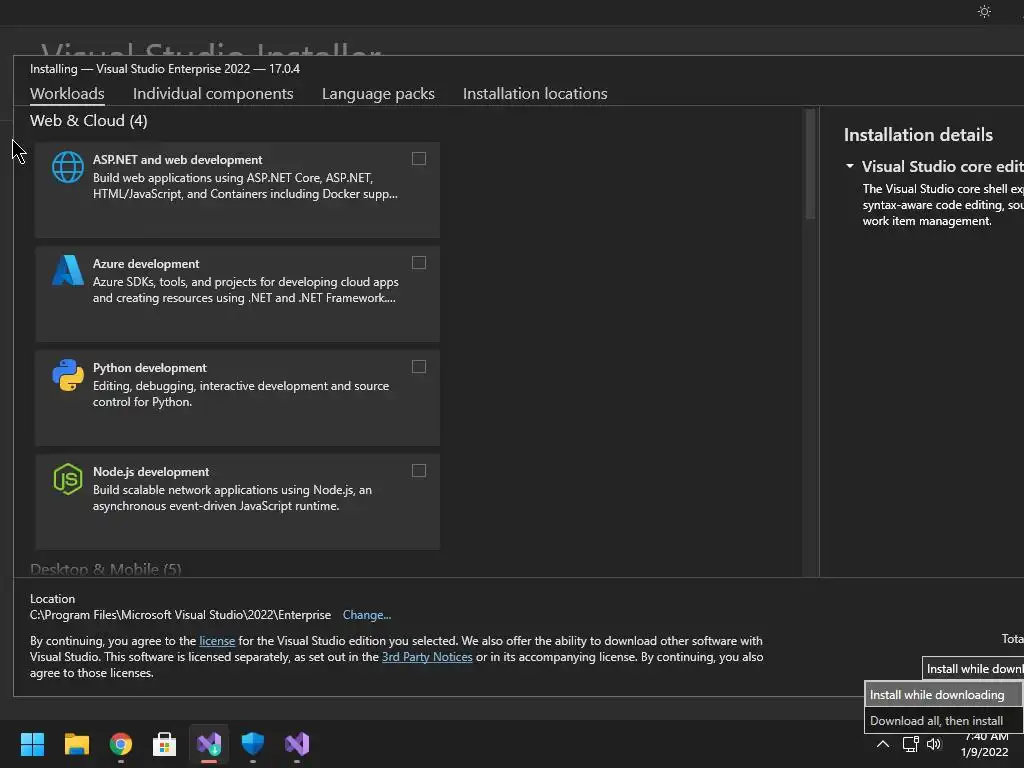Click the install path C:\Program Files text
This screenshot has width=1024, height=768.
pos(180,615)
